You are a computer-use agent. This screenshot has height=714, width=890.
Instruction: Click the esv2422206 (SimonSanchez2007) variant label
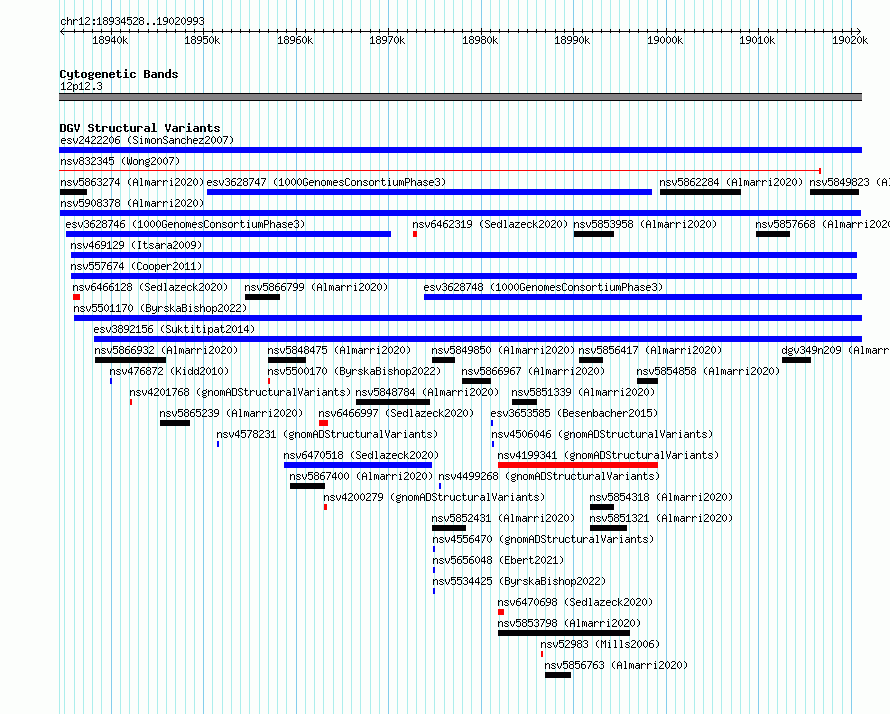147,140
